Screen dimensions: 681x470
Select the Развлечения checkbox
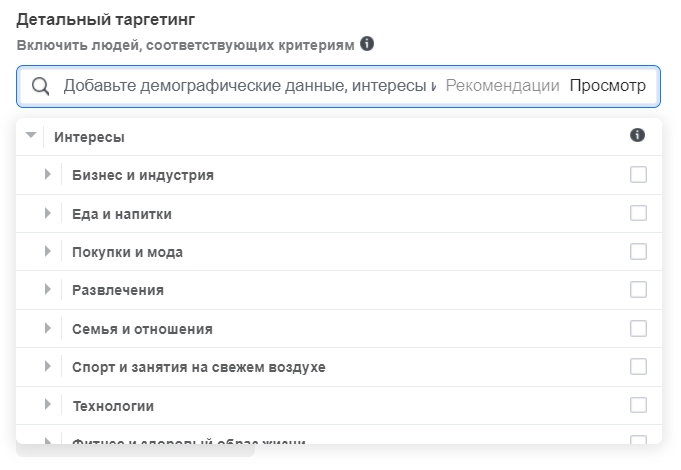tap(638, 290)
